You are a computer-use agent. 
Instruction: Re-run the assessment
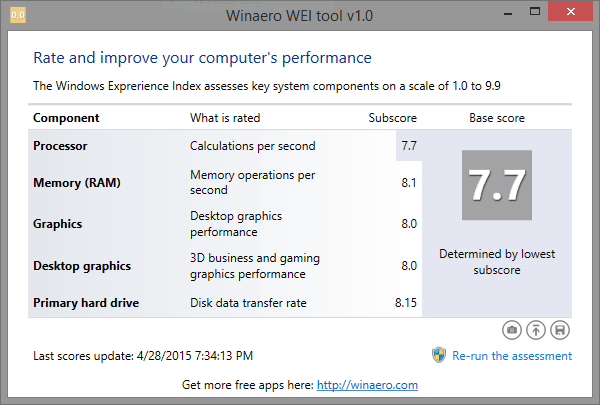point(512,356)
